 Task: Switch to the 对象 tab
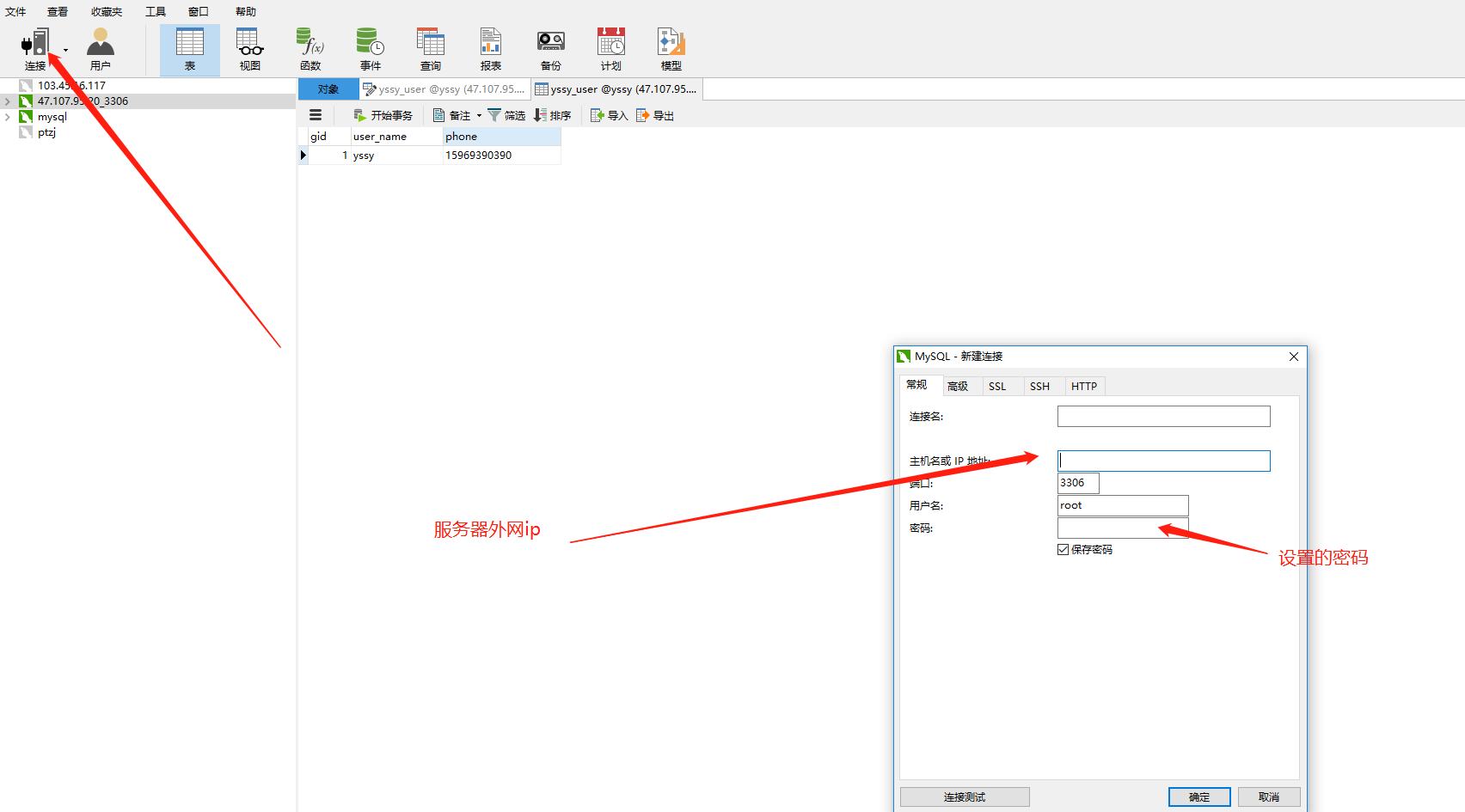coord(328,89)
